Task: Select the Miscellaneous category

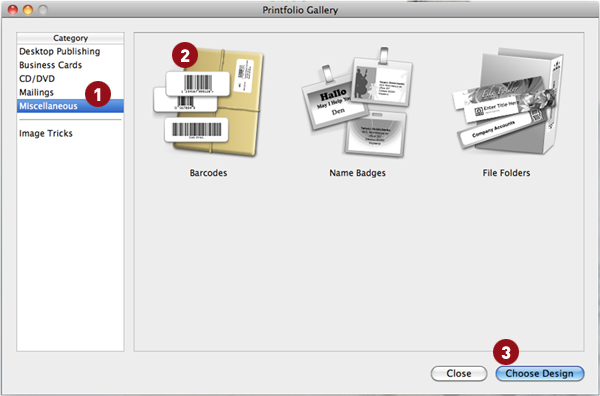Action: [x=70, y=106]
